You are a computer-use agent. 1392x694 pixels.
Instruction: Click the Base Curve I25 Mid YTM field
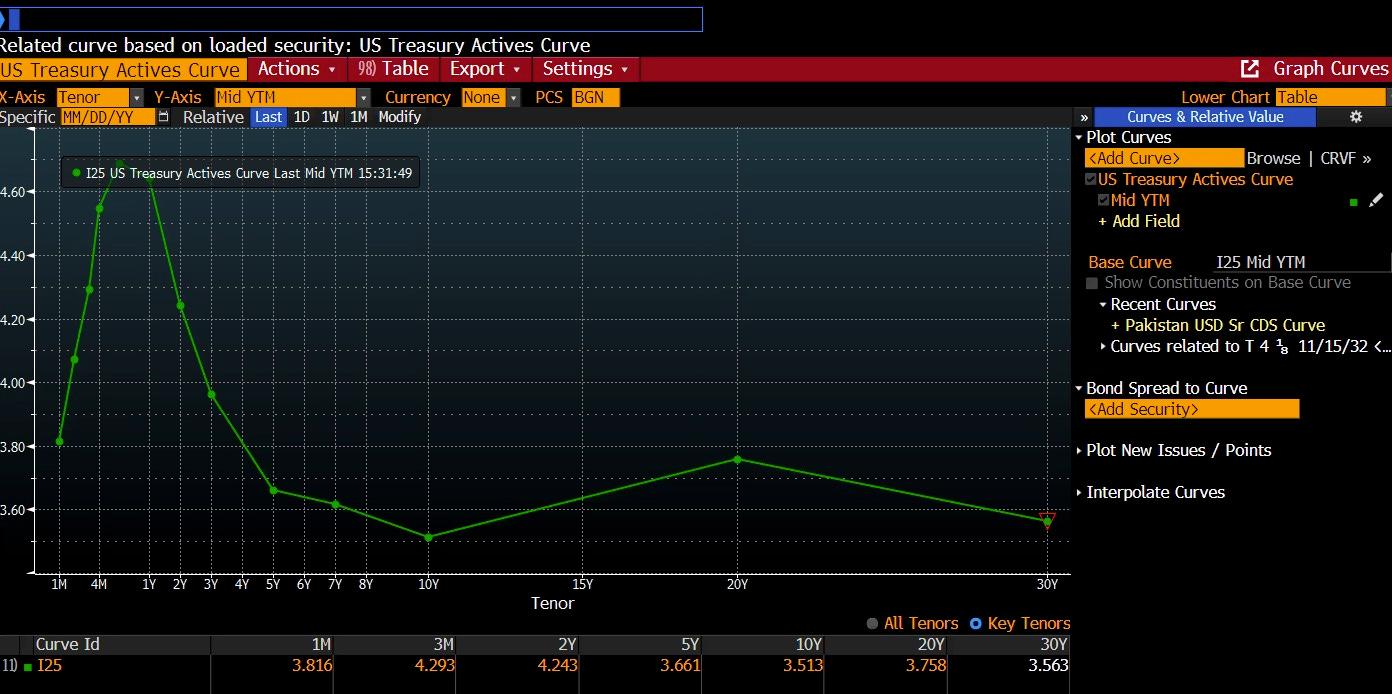tap(1302, 262)
